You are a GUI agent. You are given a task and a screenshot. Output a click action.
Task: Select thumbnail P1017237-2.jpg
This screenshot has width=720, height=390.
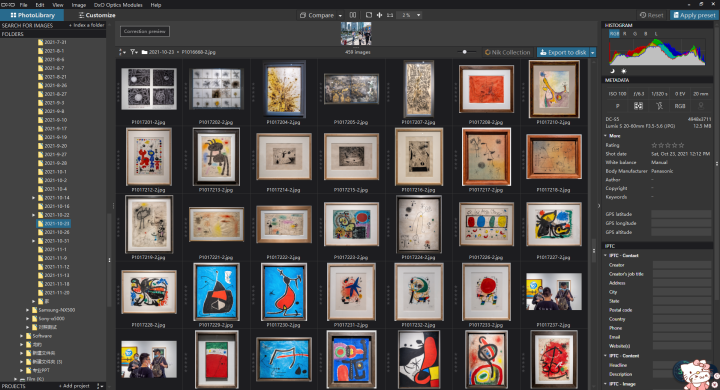point(554,292)
